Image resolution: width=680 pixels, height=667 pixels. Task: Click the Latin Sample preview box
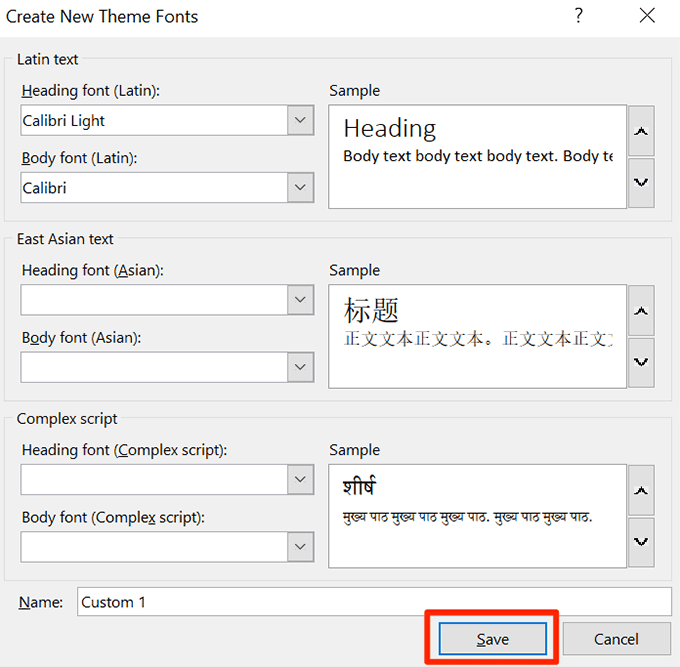click(477, 157)
